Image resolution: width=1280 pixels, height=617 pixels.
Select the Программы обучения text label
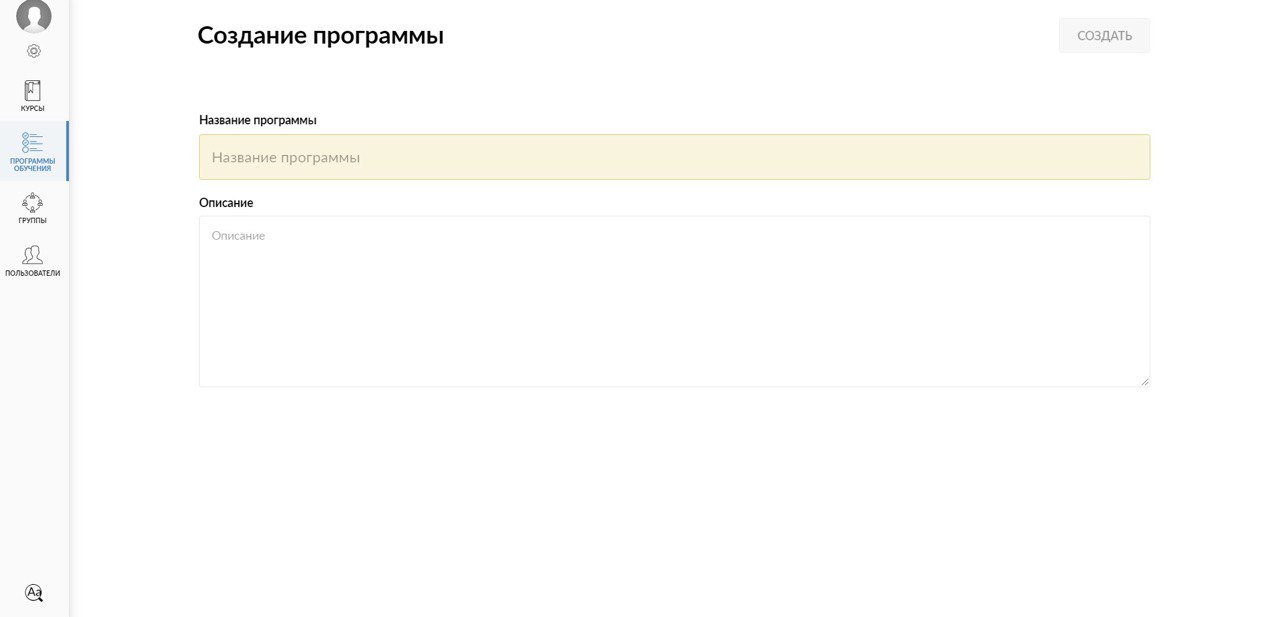(x=33, y=164)
